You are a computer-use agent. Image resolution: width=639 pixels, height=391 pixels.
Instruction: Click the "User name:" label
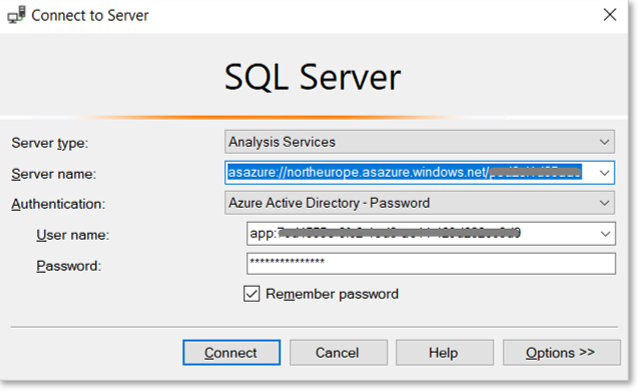tap(73, 235)
